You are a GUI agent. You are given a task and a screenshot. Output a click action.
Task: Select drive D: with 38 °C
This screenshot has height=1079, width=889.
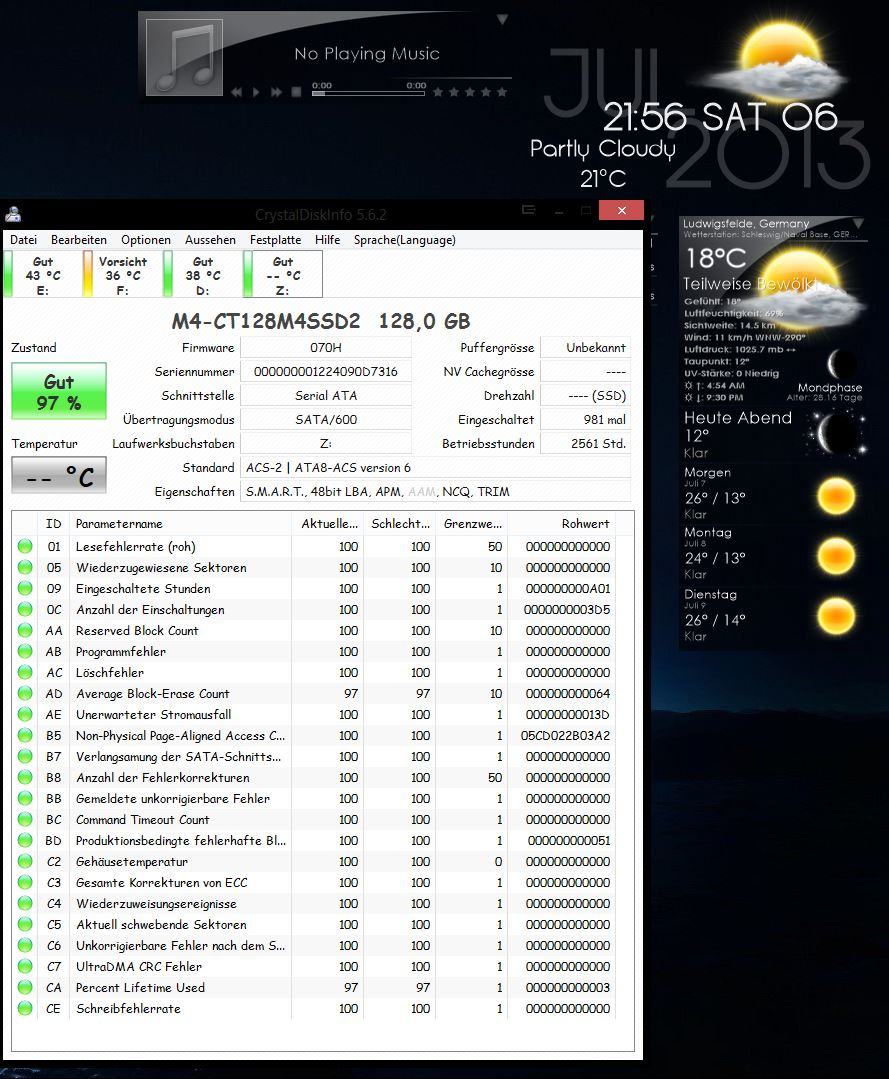[x=202, y=275]
